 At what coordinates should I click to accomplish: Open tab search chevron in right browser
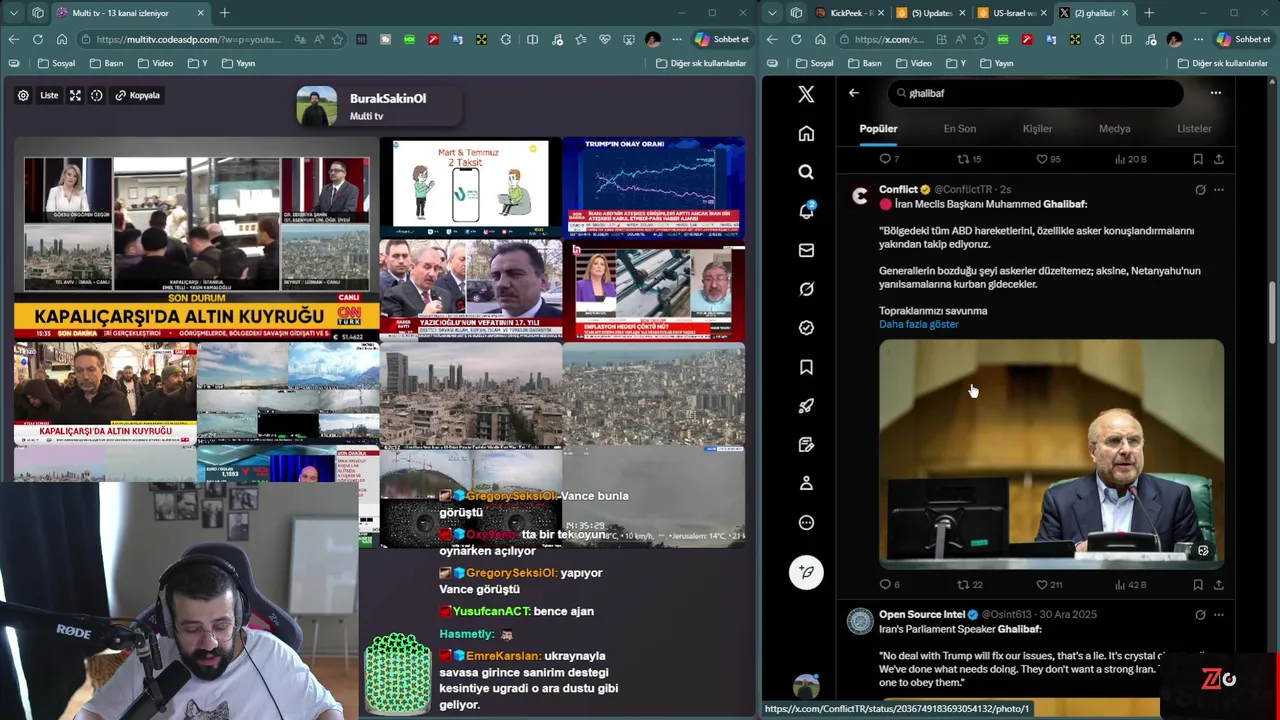773,13
